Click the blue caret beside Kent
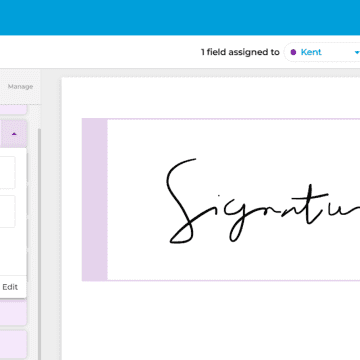 coord(357,53)
